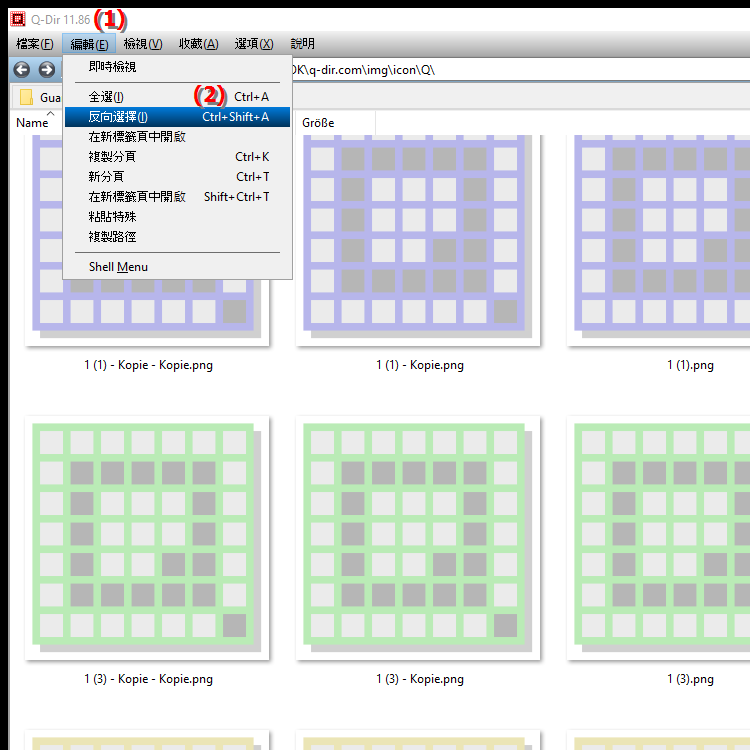
Task: Open the 說明 menu
Action: coord(302,44)
